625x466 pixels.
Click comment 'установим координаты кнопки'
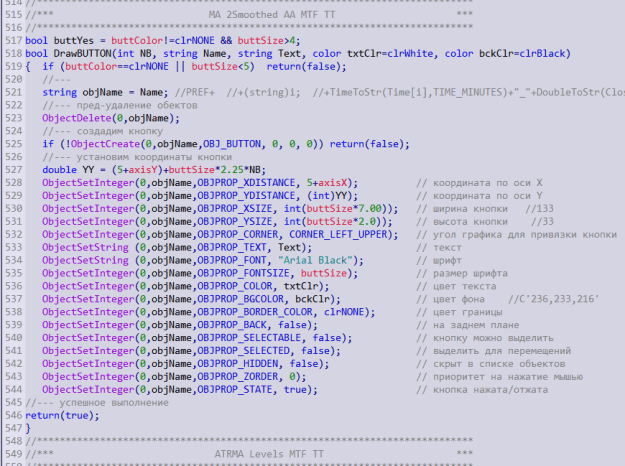pyautogui.click(x=154, y=157)
